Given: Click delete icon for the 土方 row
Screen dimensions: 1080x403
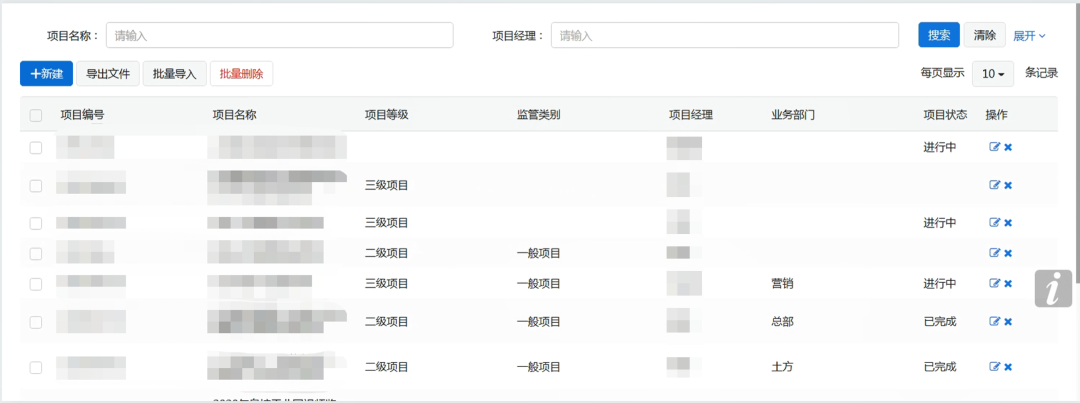Looking at the screenshot, I should point(1008,367).
